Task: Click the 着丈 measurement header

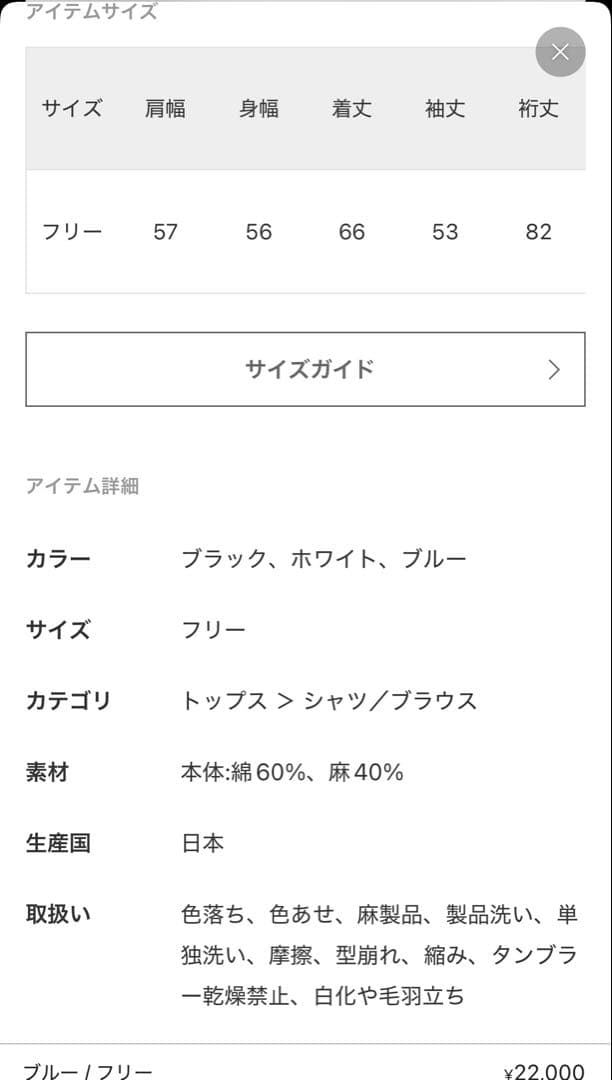Action: point(351,110)
